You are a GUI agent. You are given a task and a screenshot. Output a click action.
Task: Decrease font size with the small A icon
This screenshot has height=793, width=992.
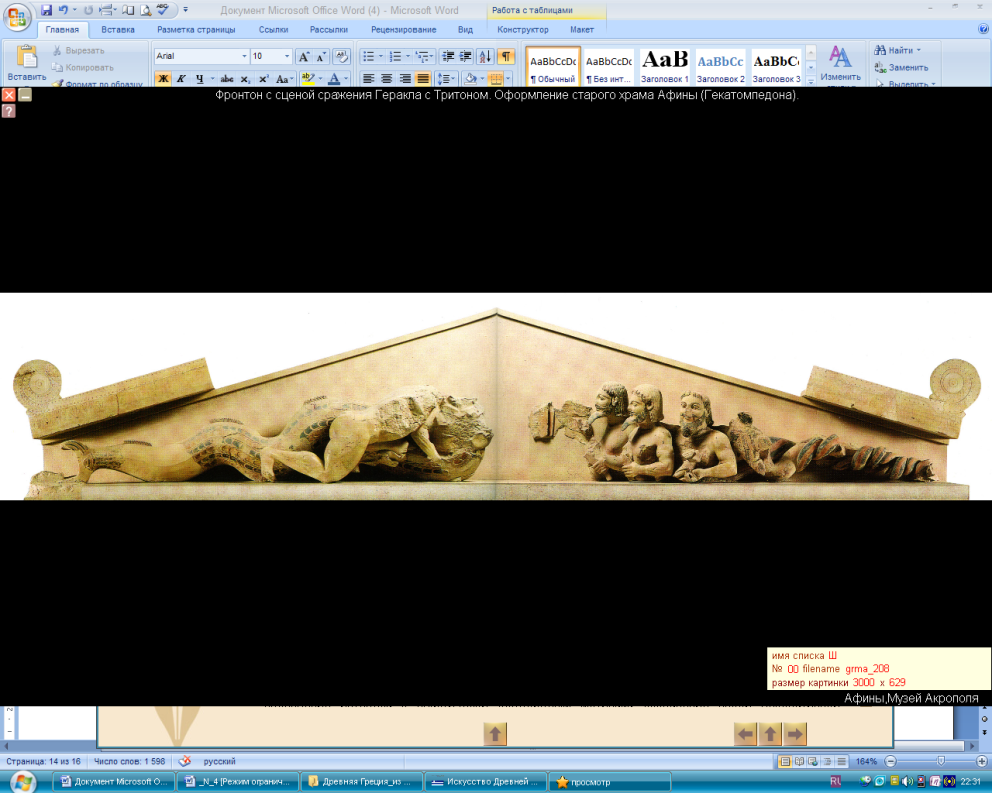[321, 57]
